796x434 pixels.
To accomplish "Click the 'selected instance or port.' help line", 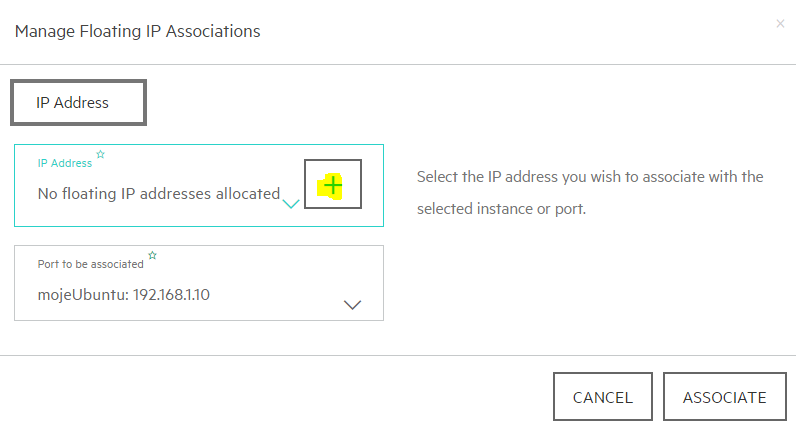I will (x=502, y=209).
